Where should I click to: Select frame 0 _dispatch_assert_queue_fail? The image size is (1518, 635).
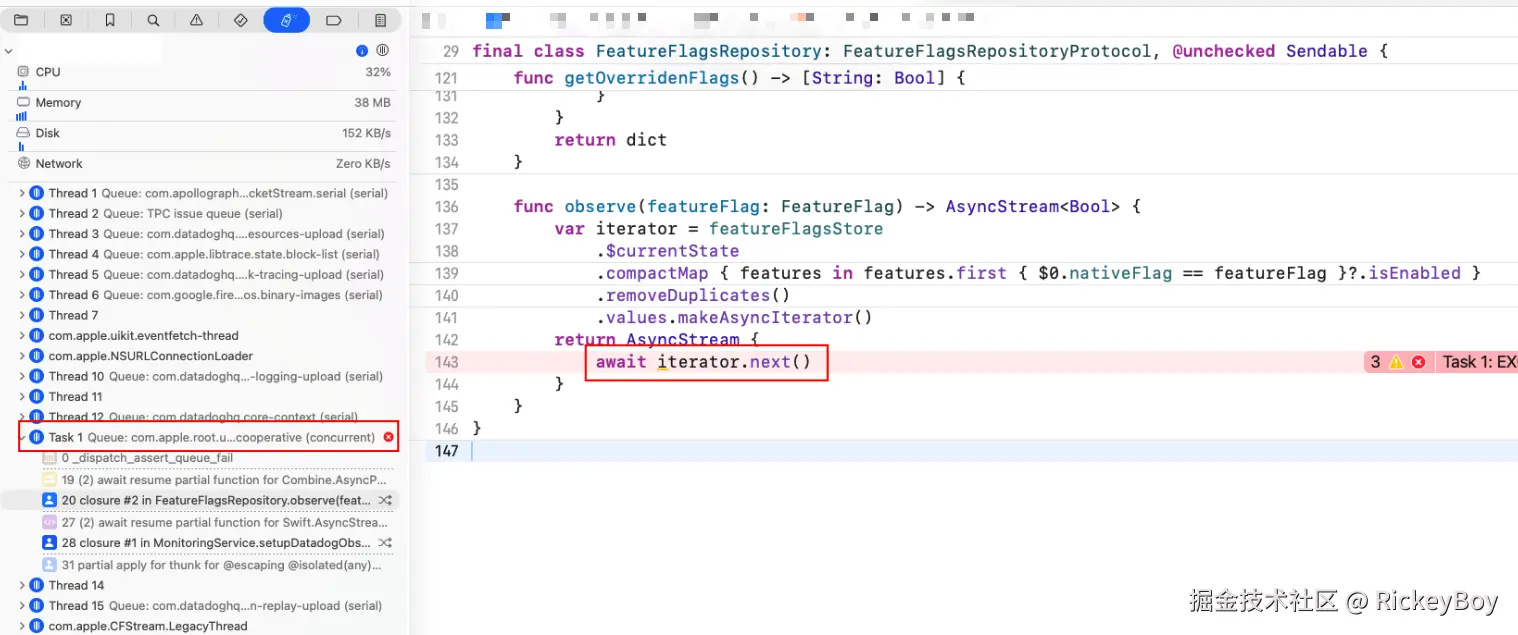pos(204,458)
